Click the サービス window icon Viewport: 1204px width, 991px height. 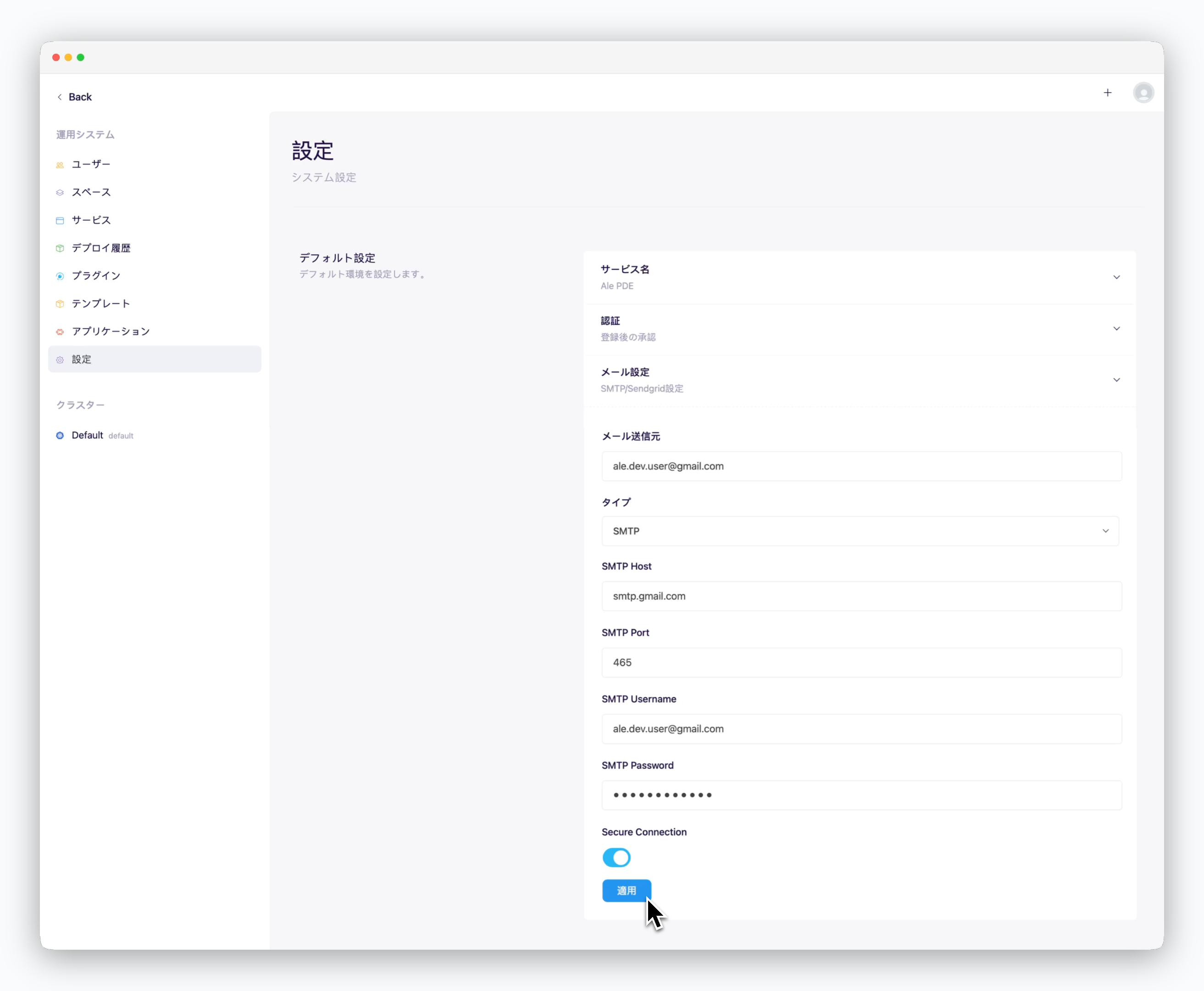(x=60, y=220)
